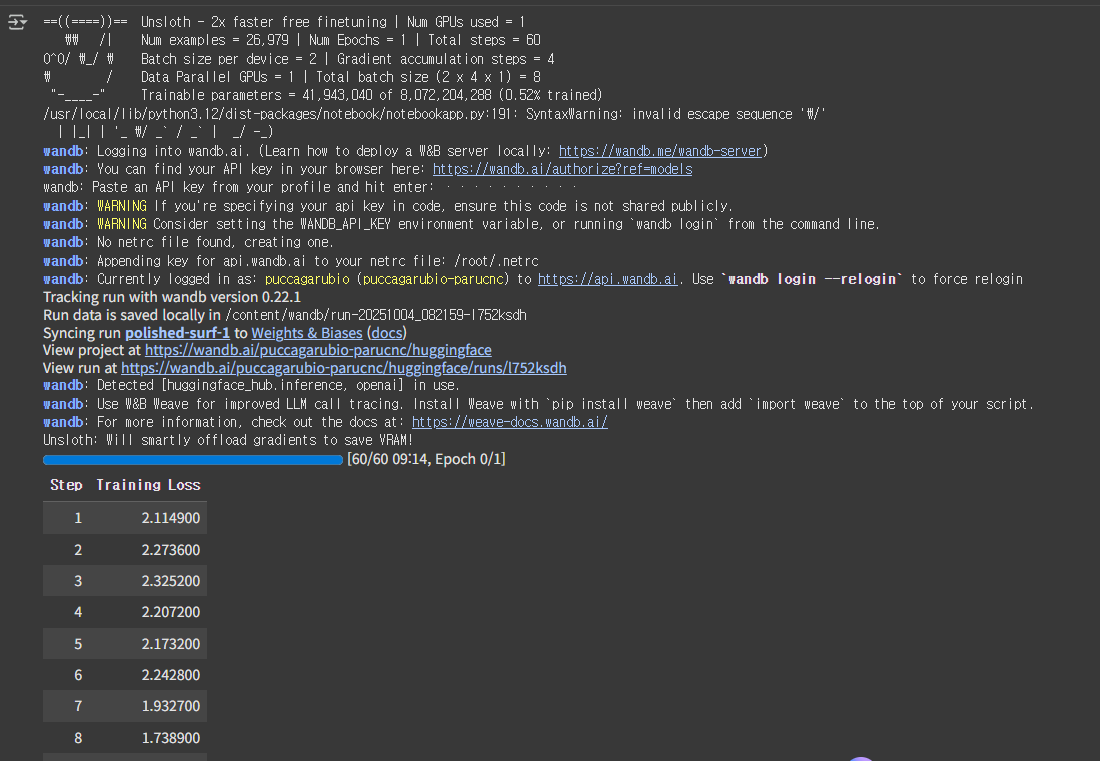Open the wandb.ai/authorize?ref=models link

[x=562, y=169]
